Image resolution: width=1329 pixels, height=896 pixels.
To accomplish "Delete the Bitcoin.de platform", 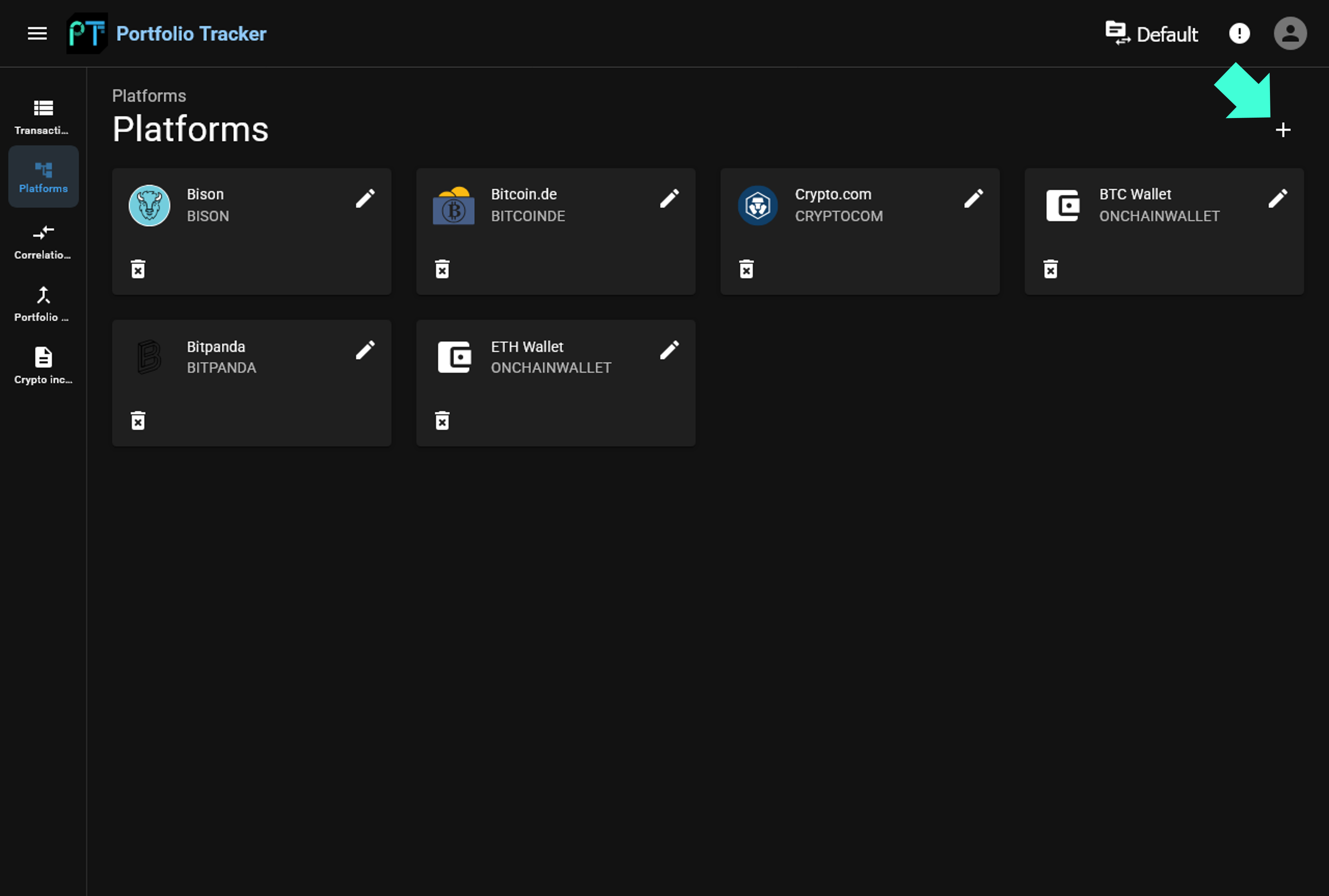I will point(442,269).
